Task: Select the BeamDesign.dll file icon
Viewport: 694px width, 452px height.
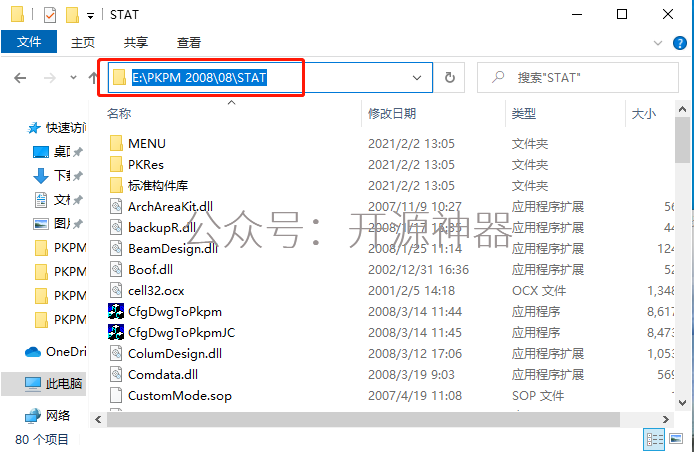Action: pos(116,248)
